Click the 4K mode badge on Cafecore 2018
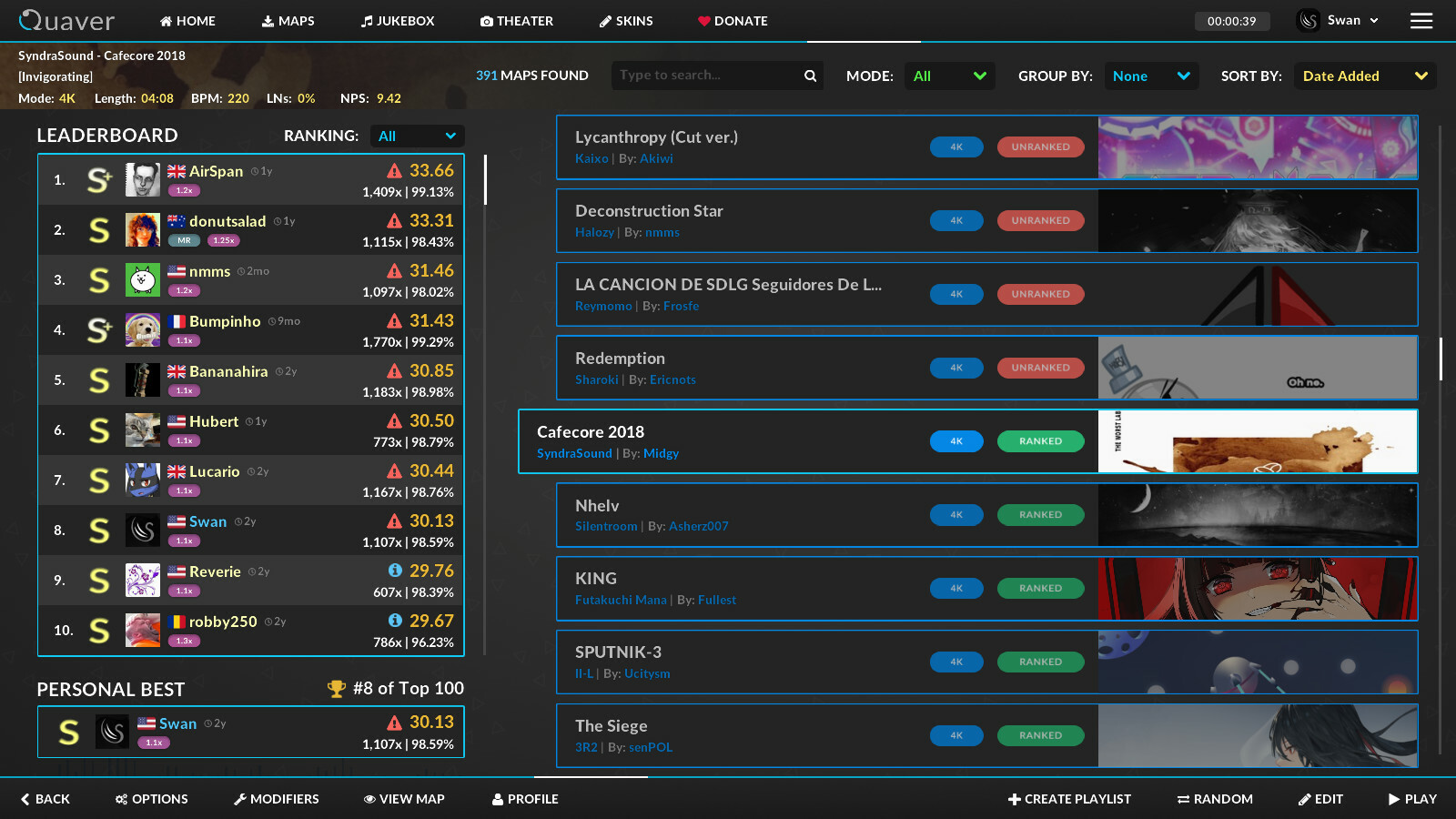Image resolution: width=1456 pixels, height=819 pixels. click(956, 441)
